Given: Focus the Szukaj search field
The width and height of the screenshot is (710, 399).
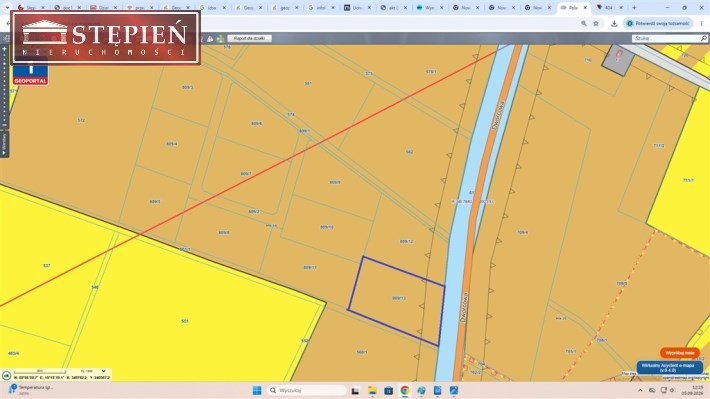Looking at the screenshot, I should (666, 38).
